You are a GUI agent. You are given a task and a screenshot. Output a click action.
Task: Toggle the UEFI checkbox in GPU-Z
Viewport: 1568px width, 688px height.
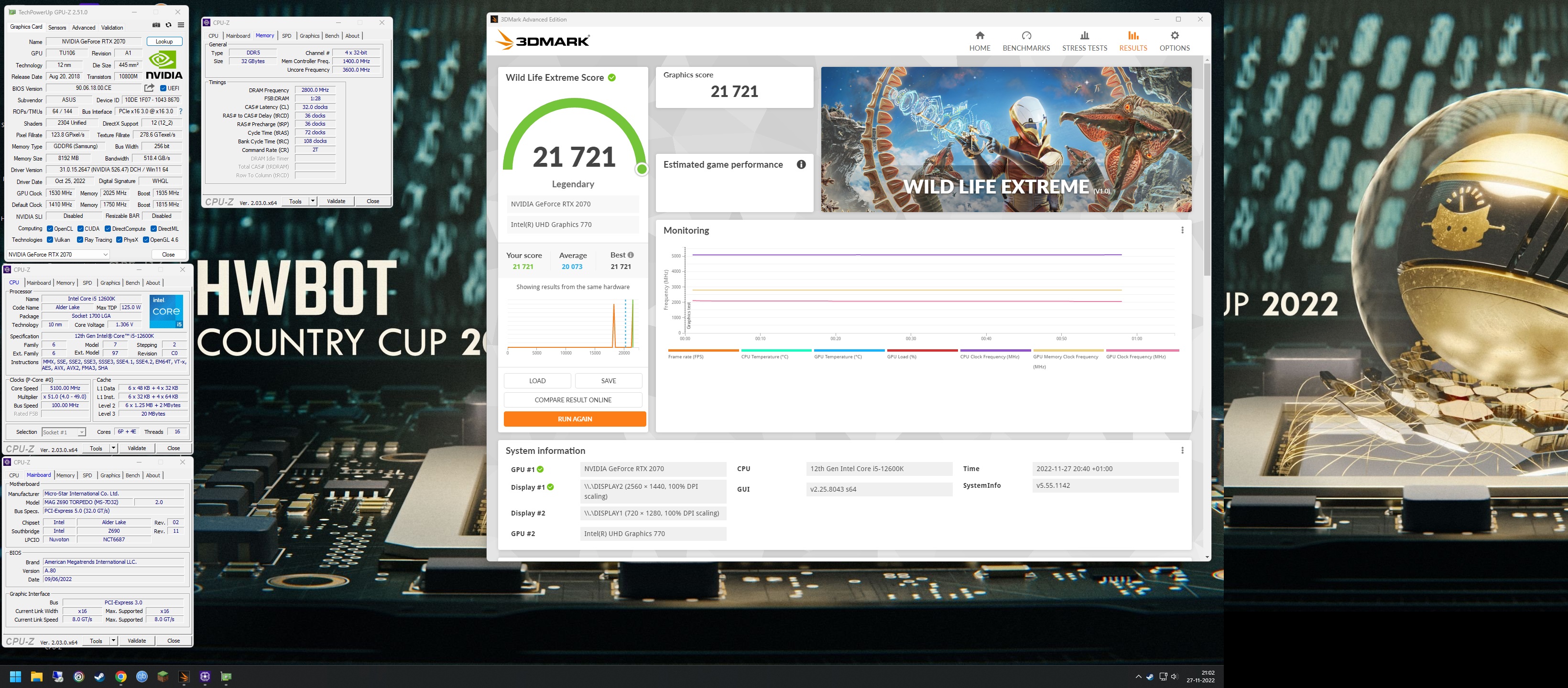(x=163, y=88)
